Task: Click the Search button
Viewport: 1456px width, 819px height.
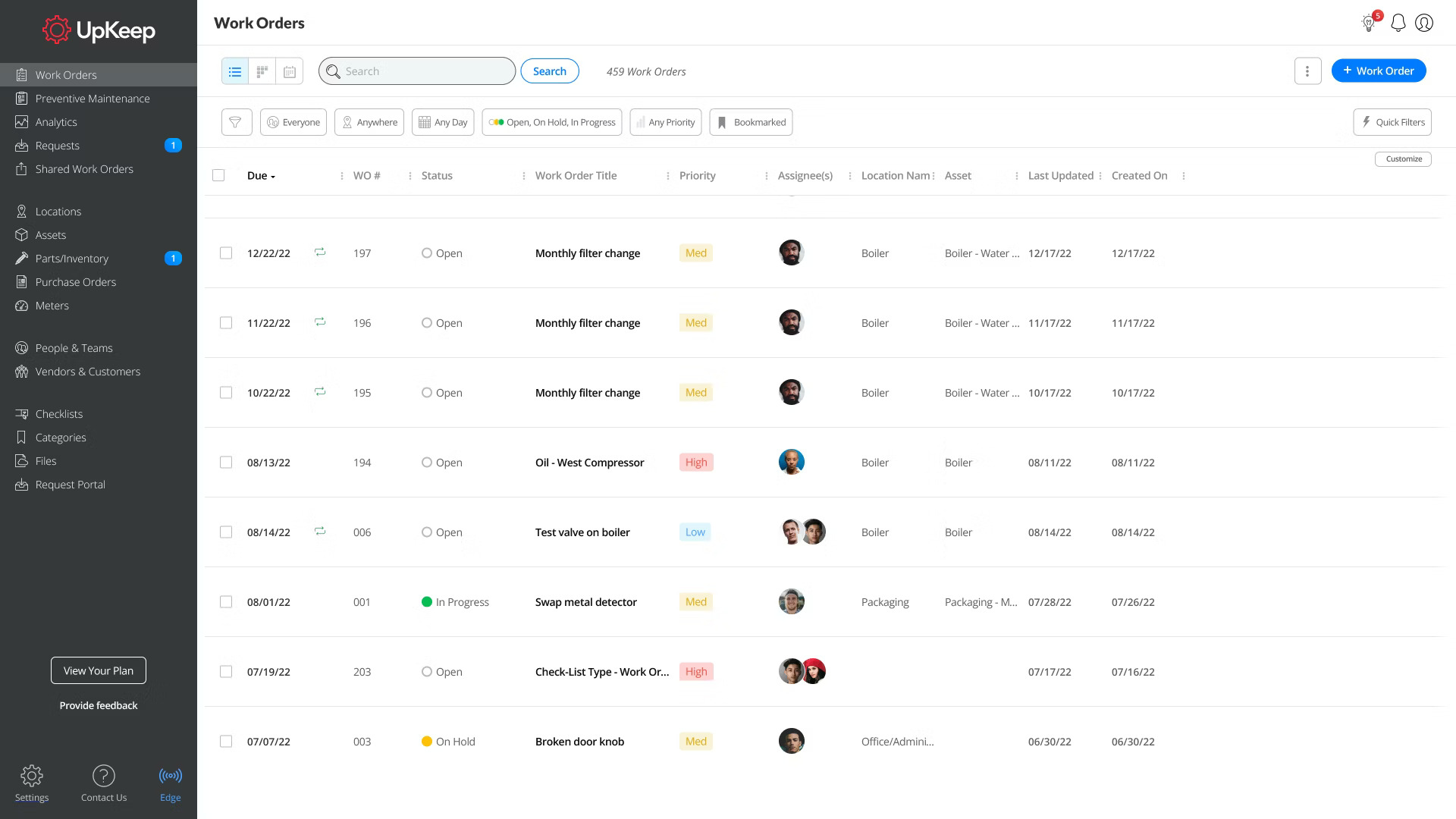Action: 549,70
